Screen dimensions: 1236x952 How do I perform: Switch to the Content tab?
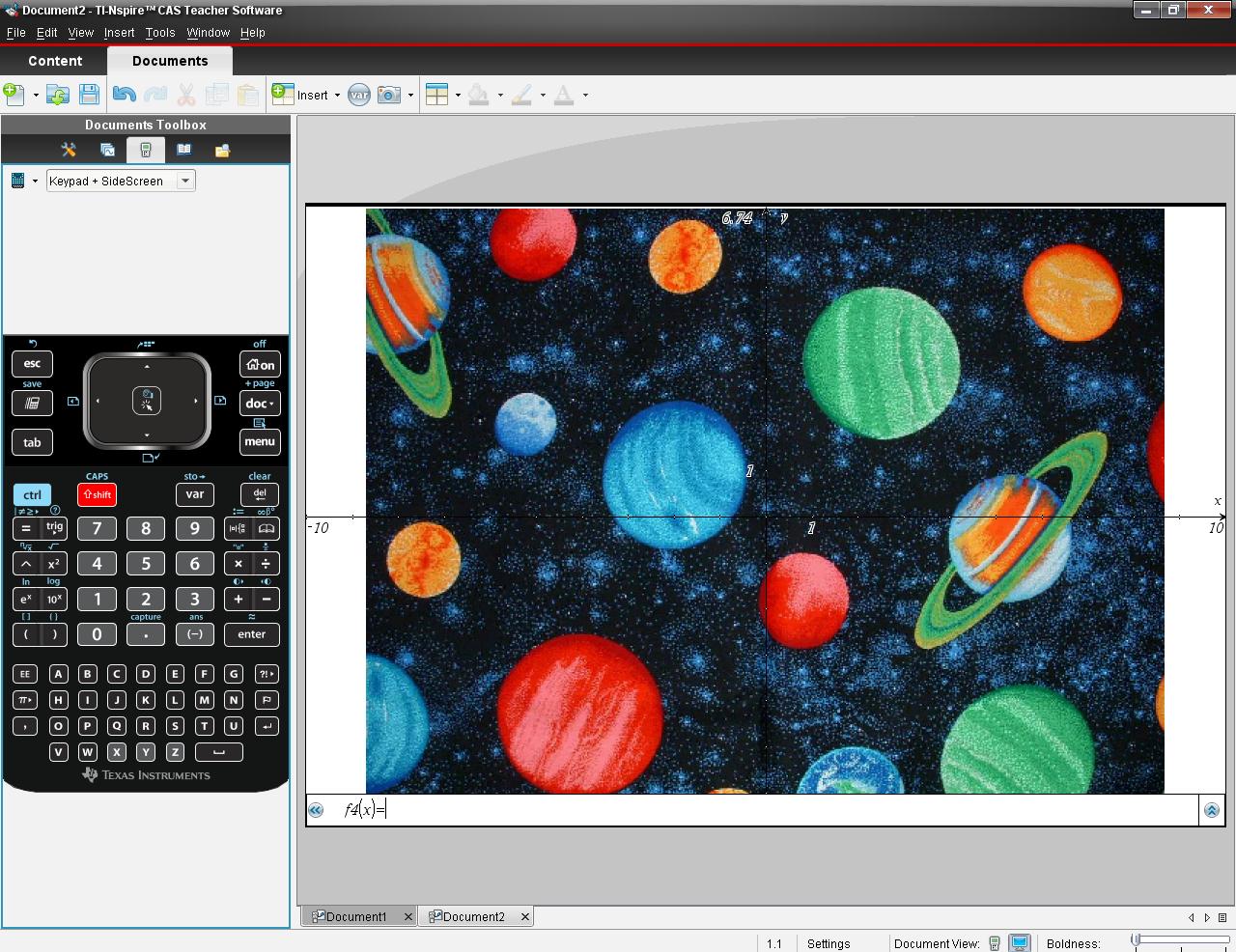pos(55,61)
